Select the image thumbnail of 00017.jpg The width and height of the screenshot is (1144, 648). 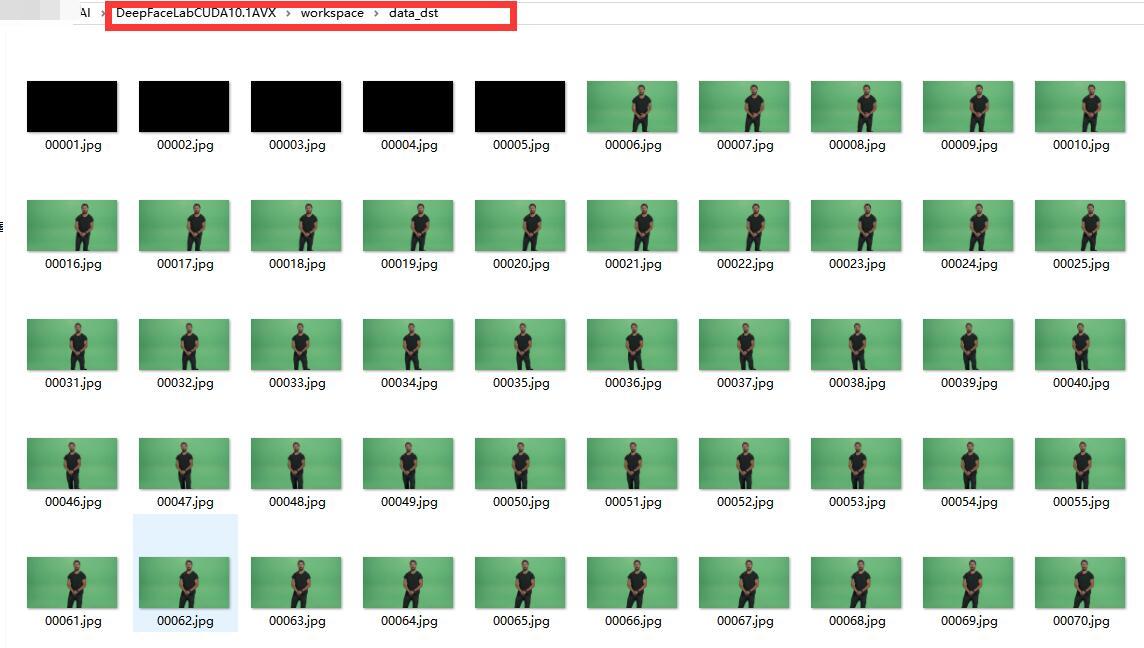[x=184, y=225]
